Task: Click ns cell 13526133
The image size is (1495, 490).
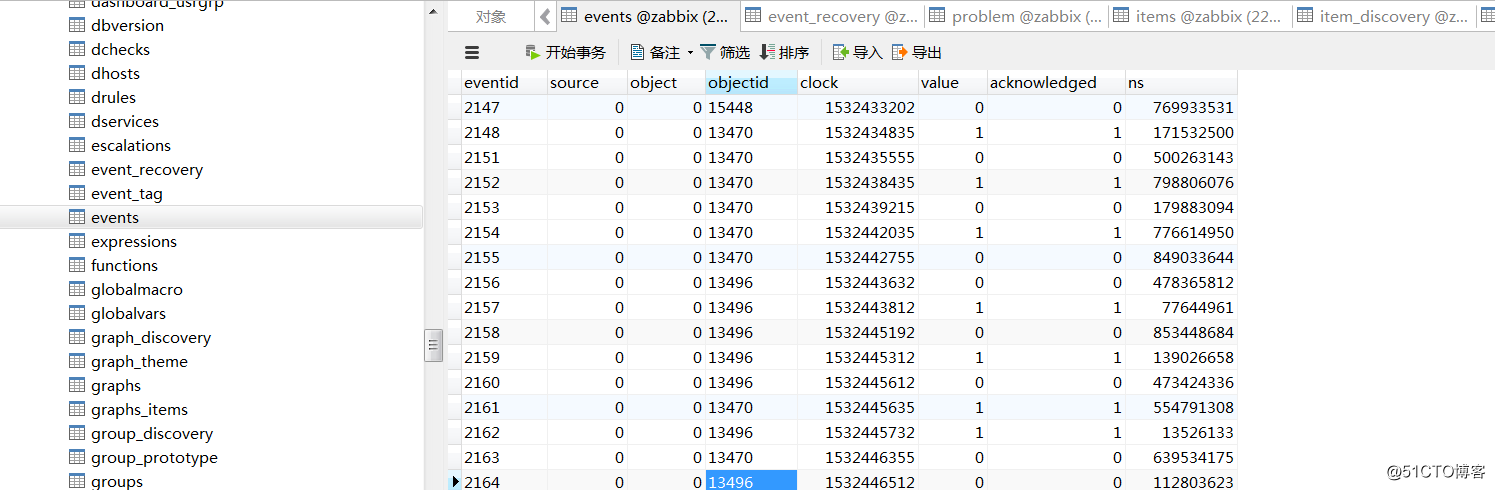Action: click(x=1181, y=432)
